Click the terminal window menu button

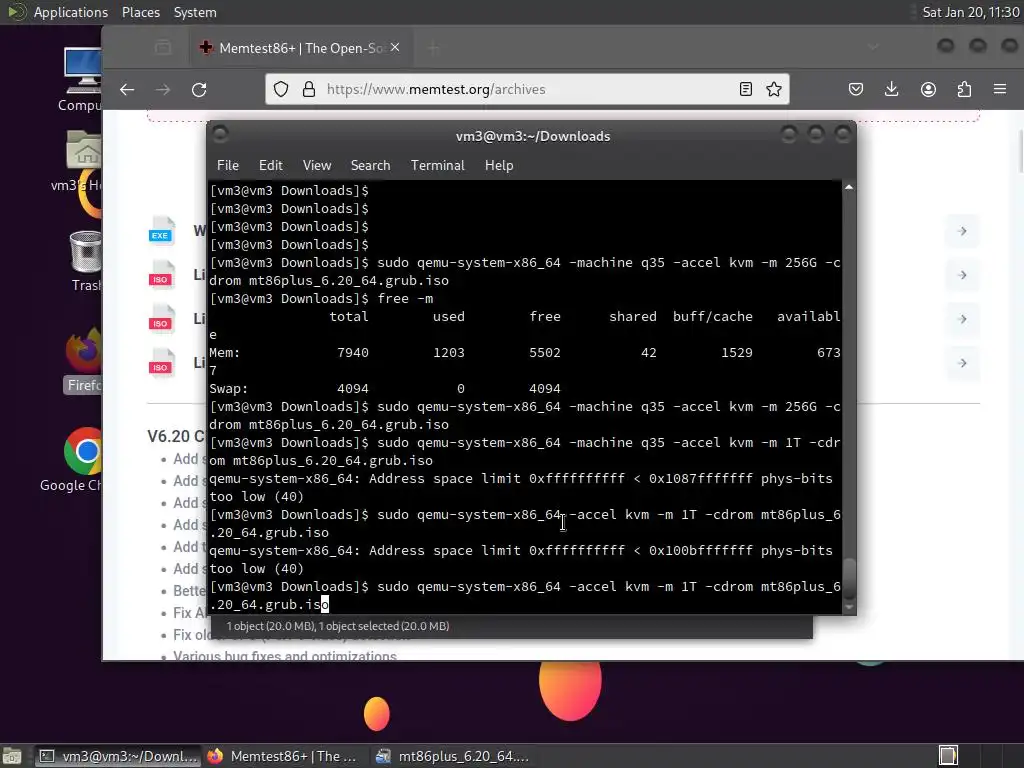pyautogui.click(x=220, y=135)
